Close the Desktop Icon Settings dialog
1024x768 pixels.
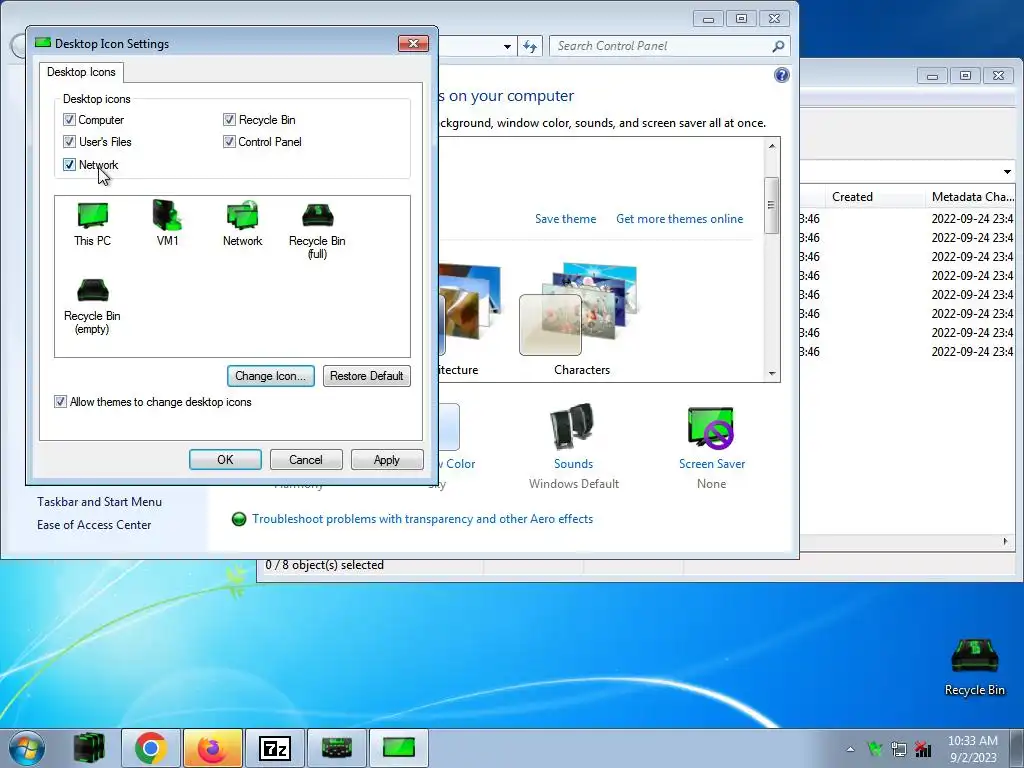413,43
